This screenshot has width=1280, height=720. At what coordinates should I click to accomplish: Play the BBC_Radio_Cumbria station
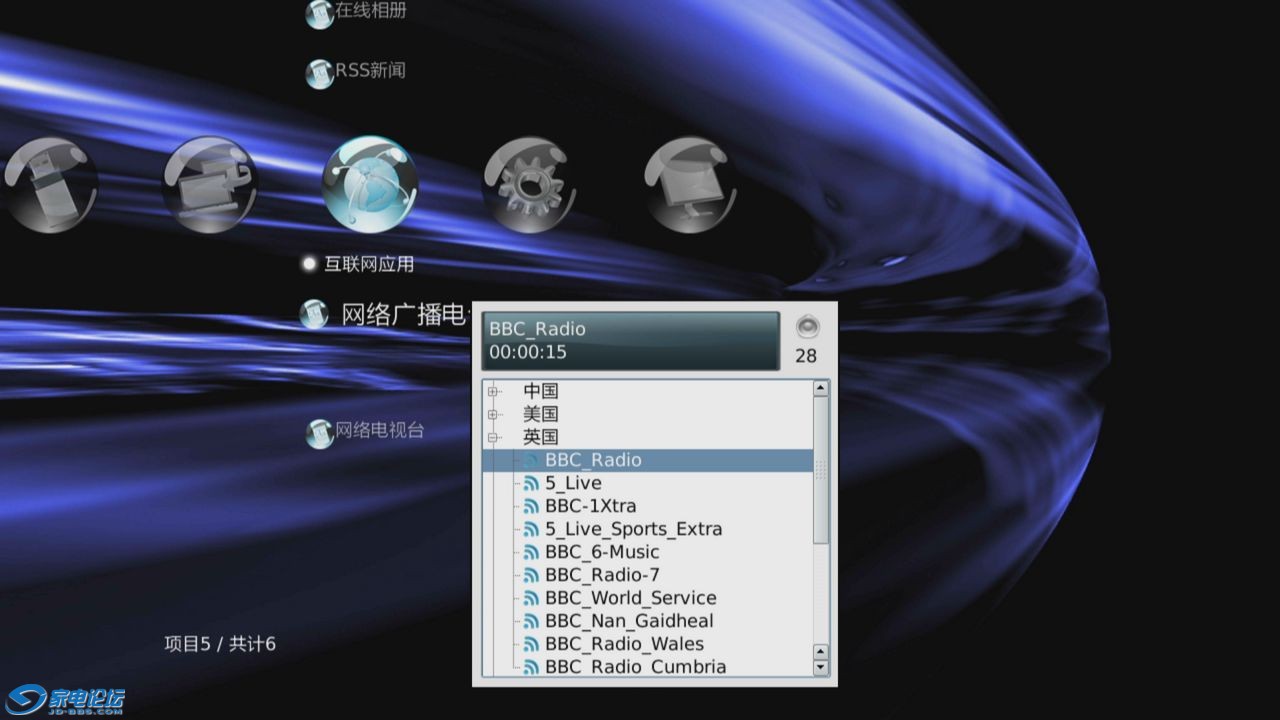click(636, 667)
